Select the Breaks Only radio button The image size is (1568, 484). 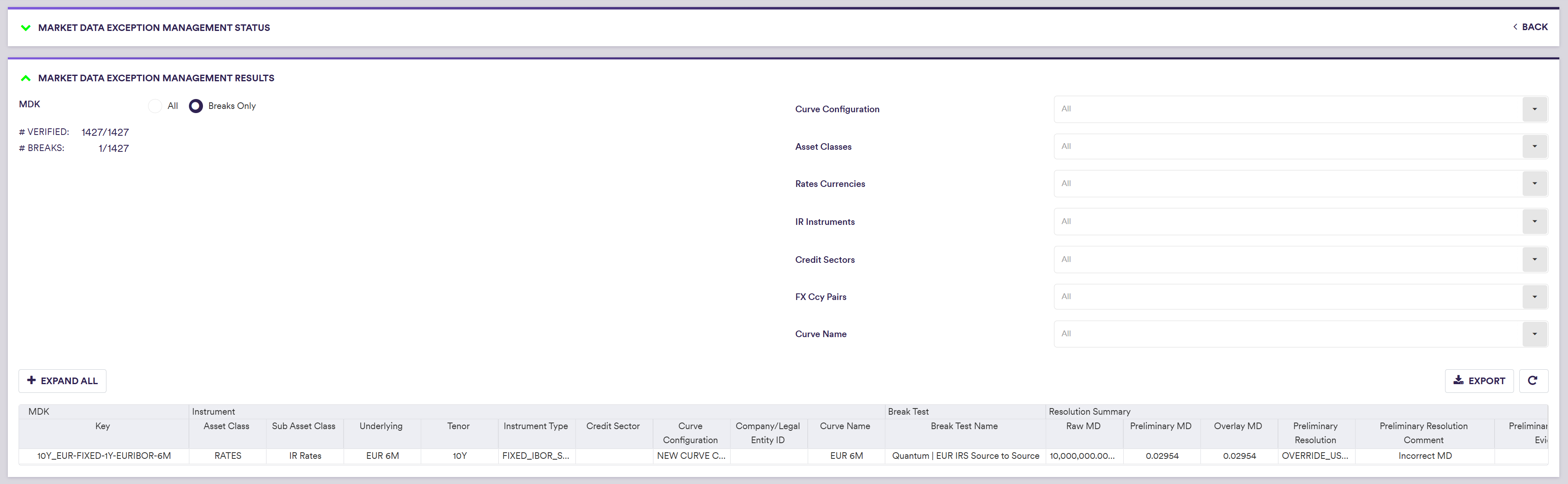coord(196,106)
